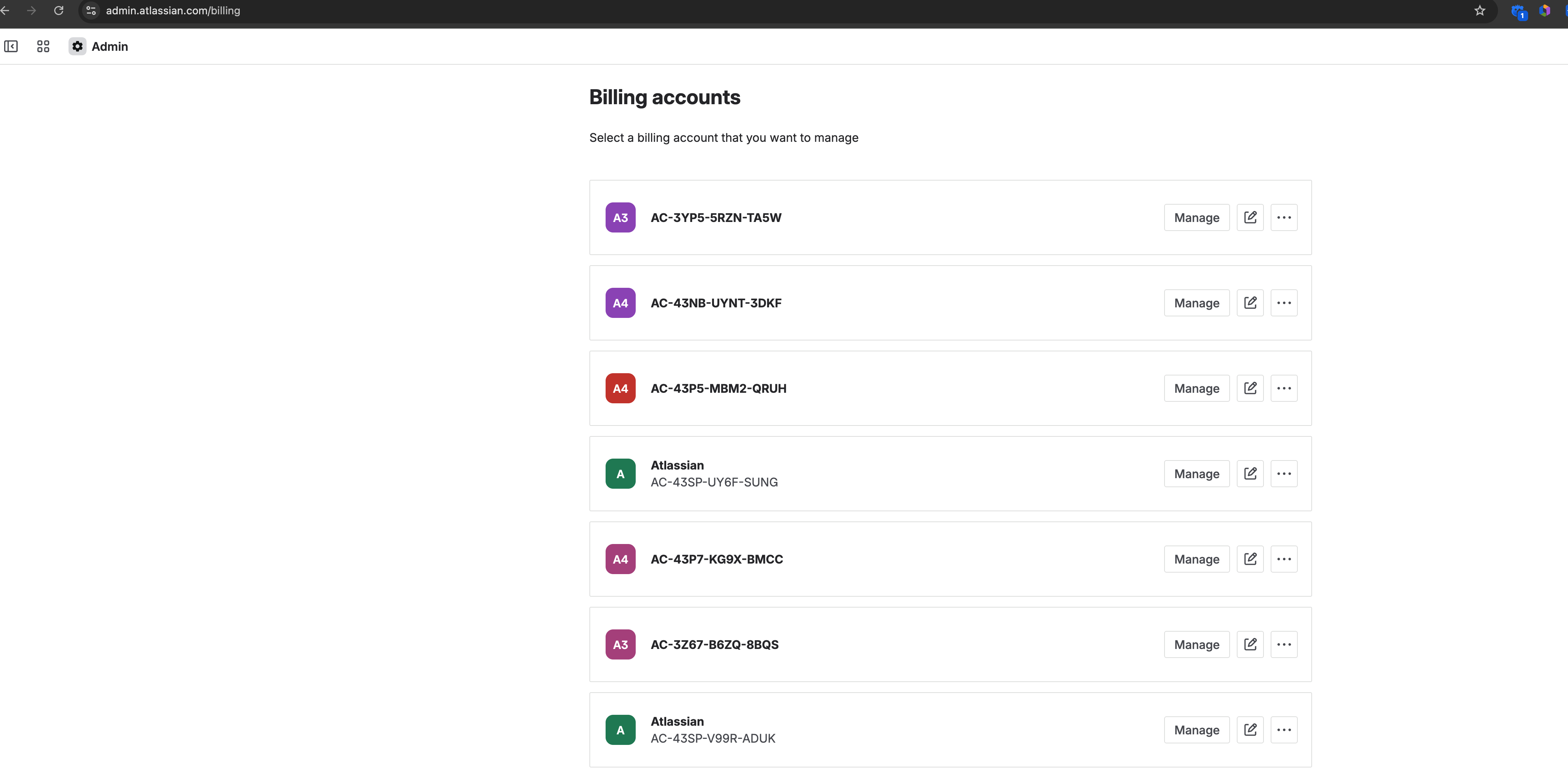Open more options for AC-43NB-UYNT-3DKF
This screenshot has height=775, width=1568.
[1284, 303]
